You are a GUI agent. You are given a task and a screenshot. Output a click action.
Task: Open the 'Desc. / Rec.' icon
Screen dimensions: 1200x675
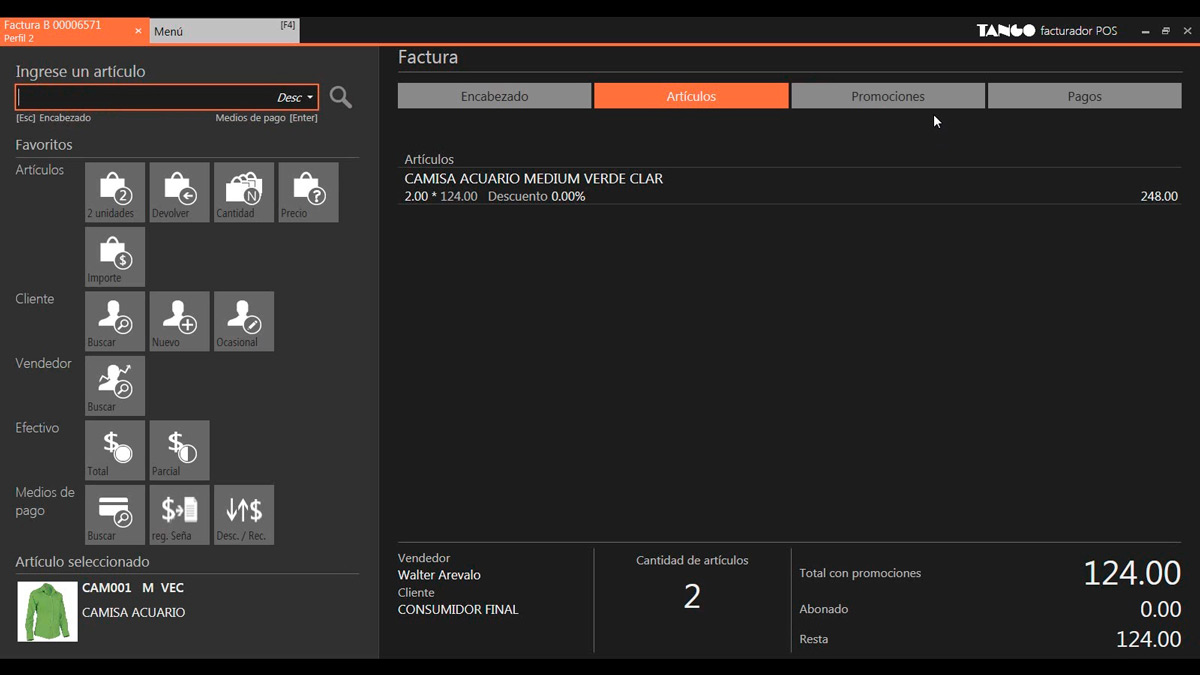coord(243,514)
